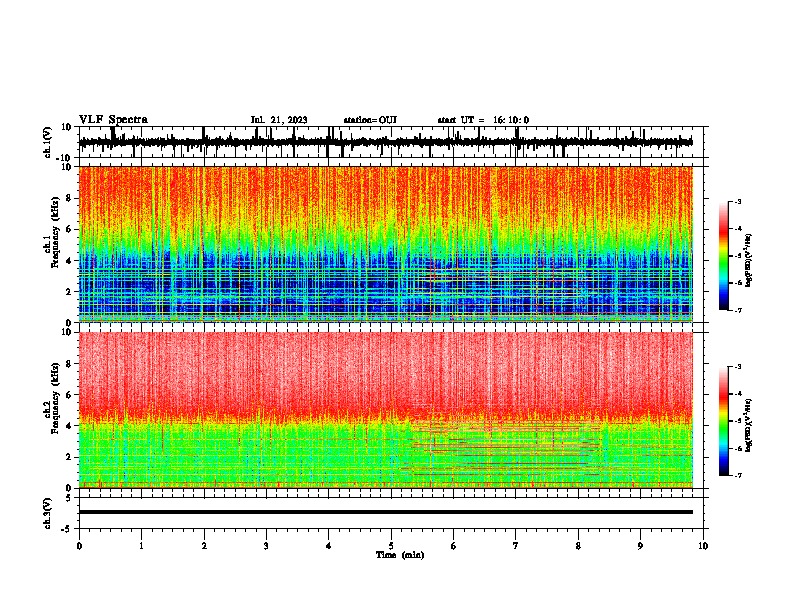The image size is (792, 612).
Task: Click time axis tick label "0"
Action: [x=79, y=546]
